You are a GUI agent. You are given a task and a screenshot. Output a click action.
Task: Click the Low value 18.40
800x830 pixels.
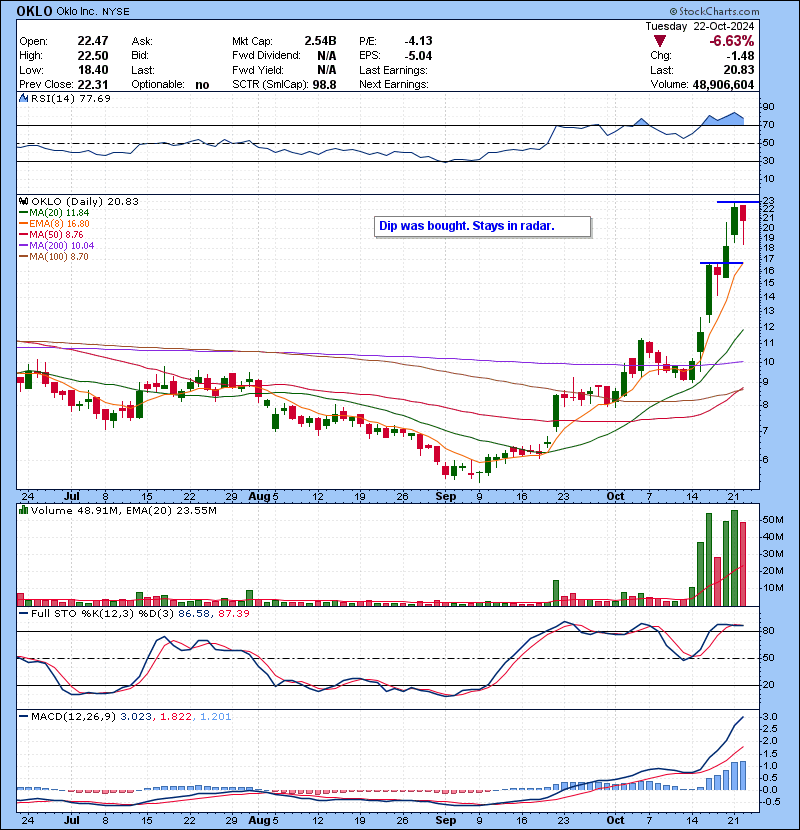click(x=93, y=70)
